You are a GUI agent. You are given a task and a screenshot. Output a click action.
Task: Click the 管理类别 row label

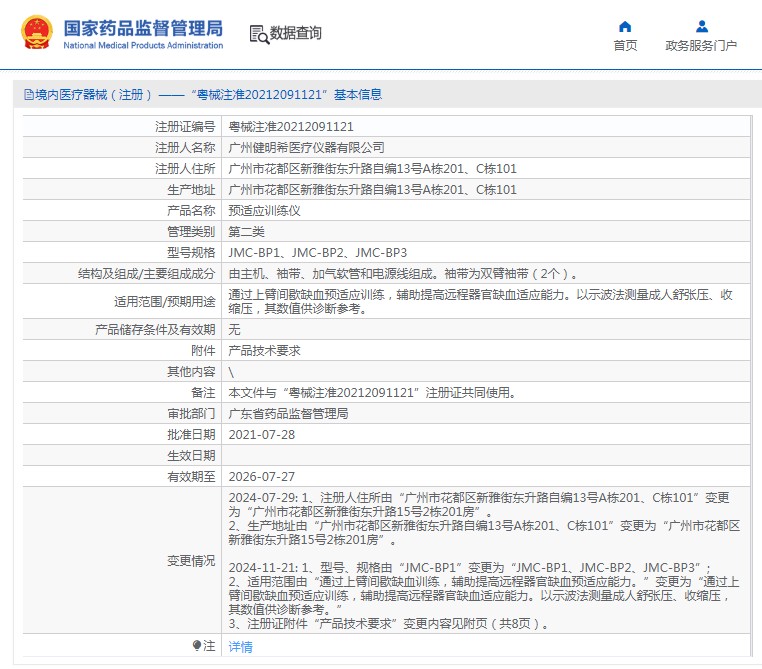coord(191,232)
